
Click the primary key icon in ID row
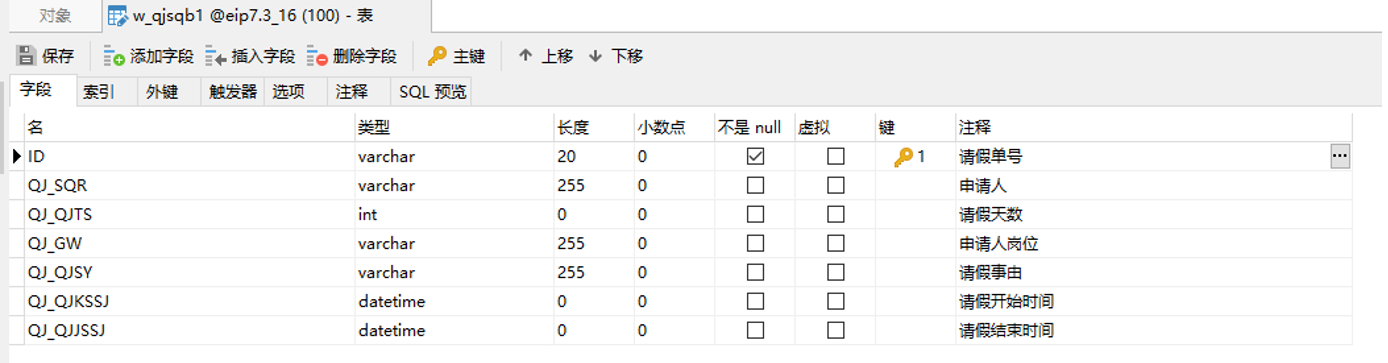(904, 157)
